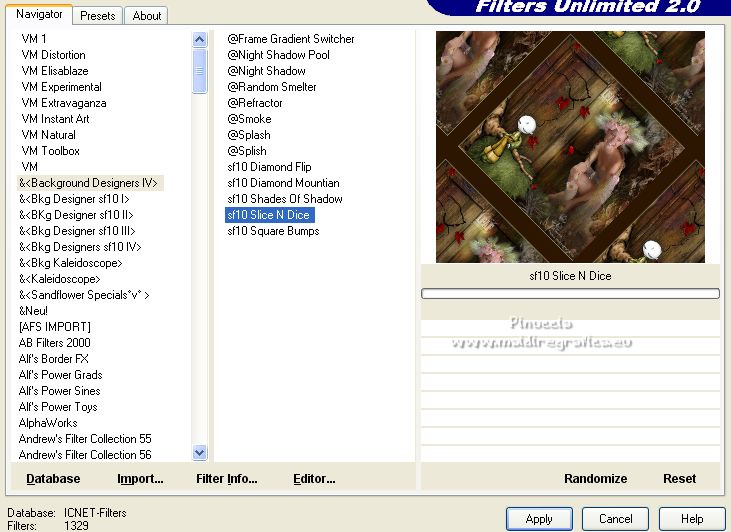
Task: Select Andrew's Filter Collection 56
Action: pos(85,455)
